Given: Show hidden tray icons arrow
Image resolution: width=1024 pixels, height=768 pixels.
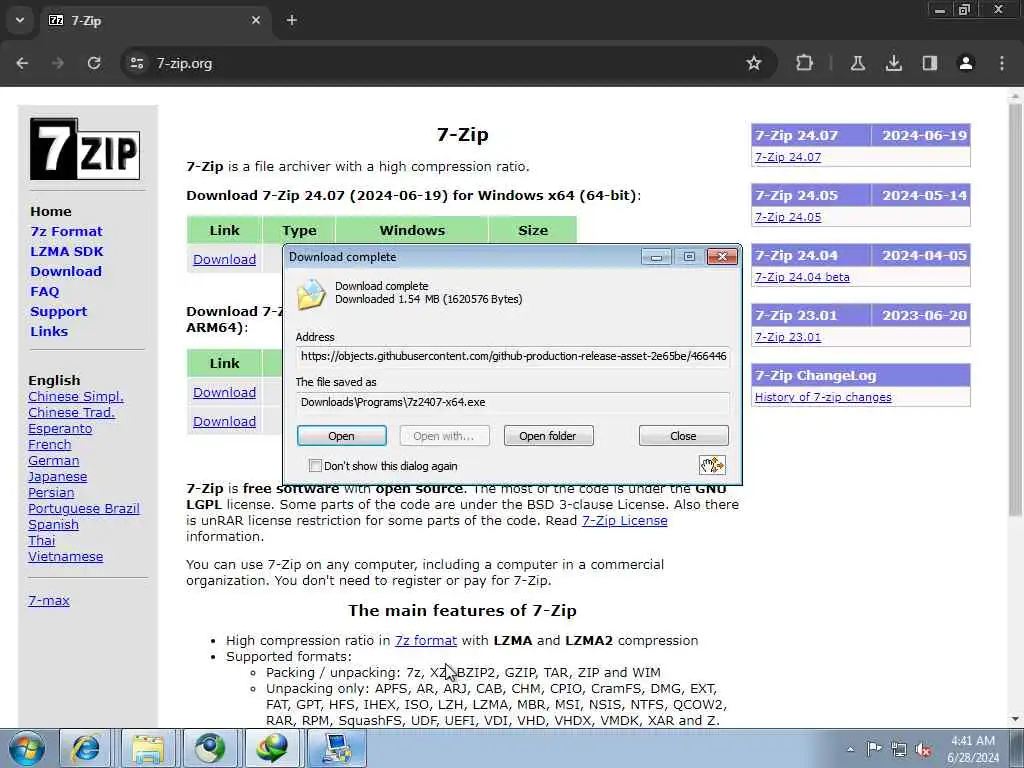Looking at the screenshot, I should click(x=850, y=749).
